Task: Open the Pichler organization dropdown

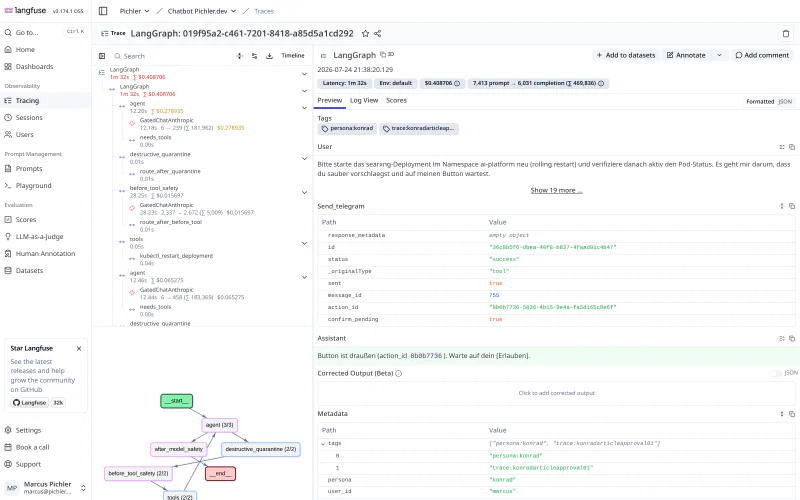Action: (135, 11)
